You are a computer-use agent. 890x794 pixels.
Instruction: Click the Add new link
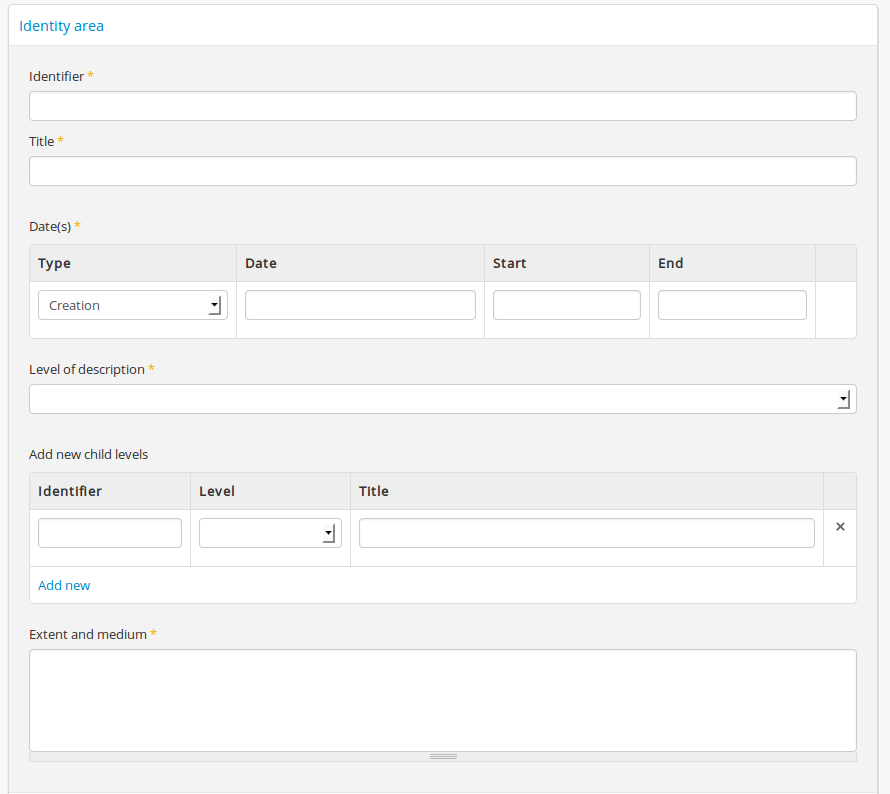(x=64, y=585)
